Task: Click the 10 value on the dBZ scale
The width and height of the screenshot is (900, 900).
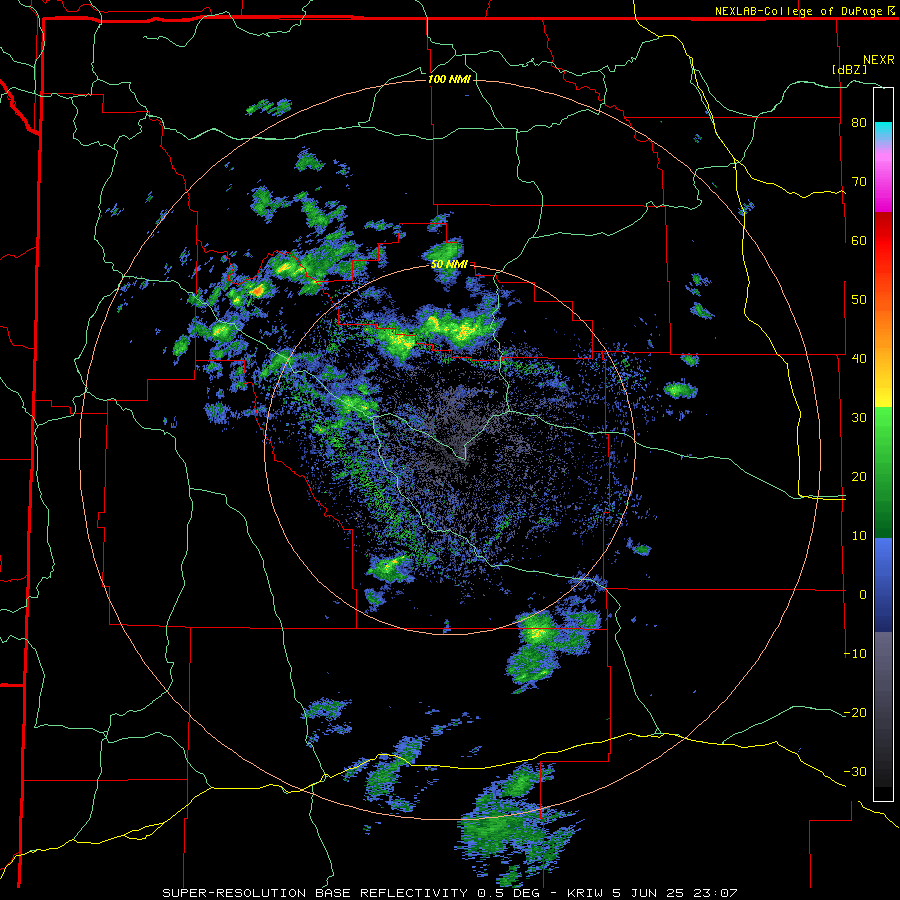Action: [859, 536]
